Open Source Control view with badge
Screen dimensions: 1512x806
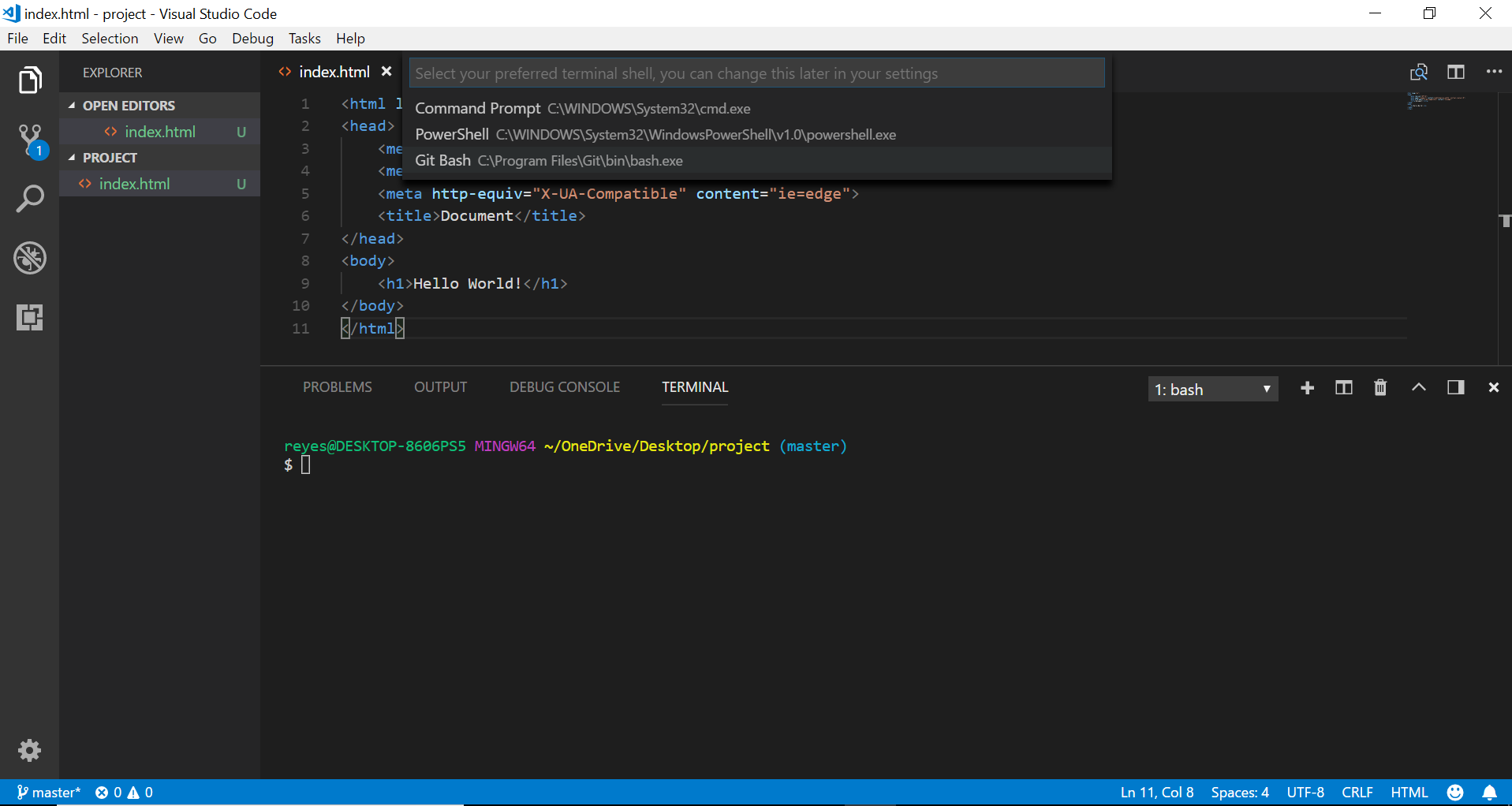click(32, 140)
